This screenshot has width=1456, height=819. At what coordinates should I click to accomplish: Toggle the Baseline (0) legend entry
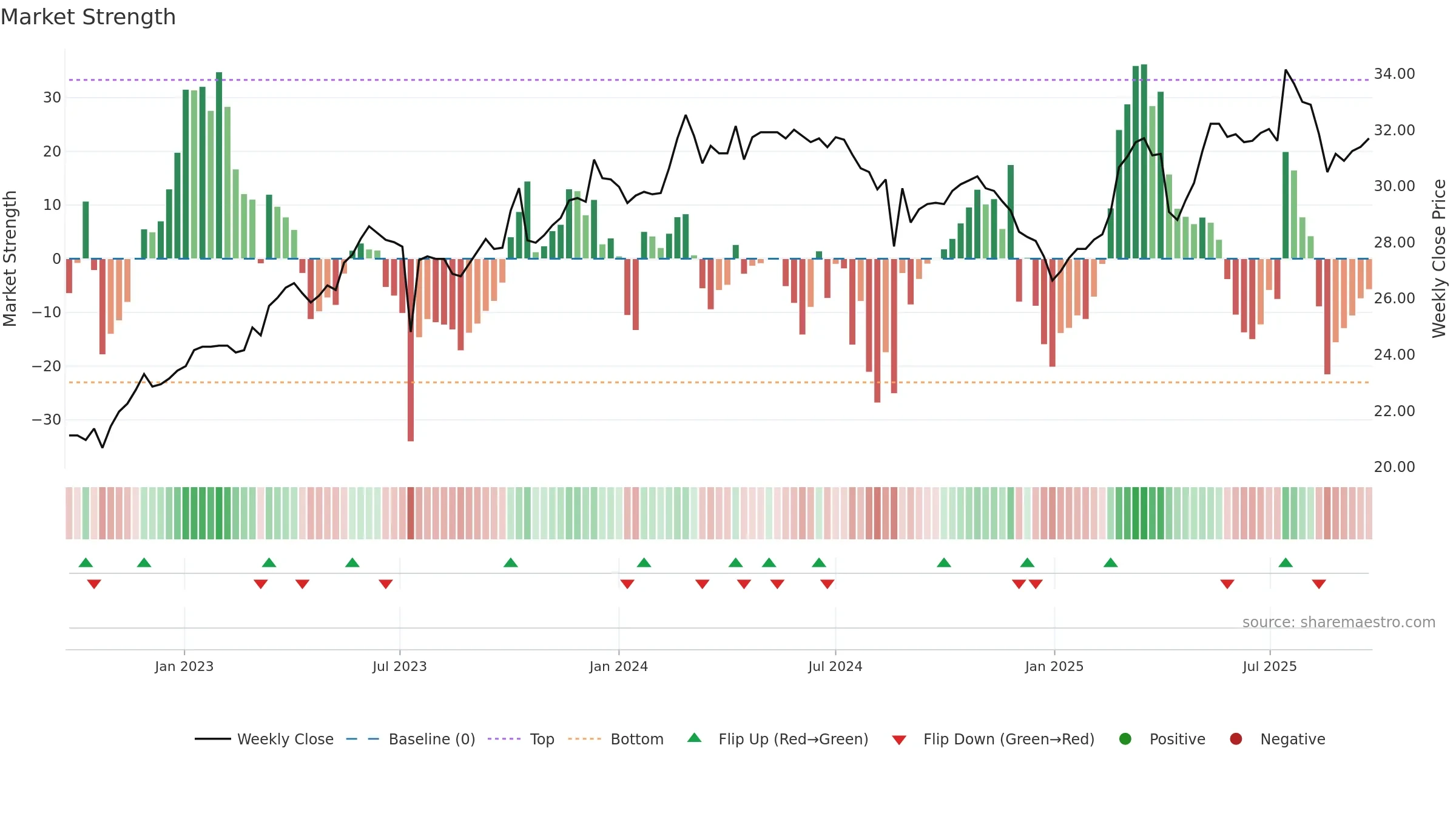pyautogui.click(x=411, y=739)
